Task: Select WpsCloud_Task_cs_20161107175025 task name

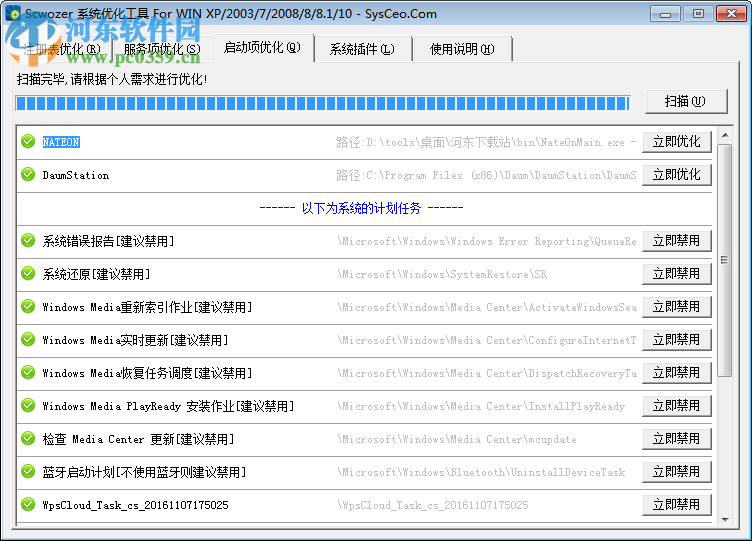Action: [135, 505]
